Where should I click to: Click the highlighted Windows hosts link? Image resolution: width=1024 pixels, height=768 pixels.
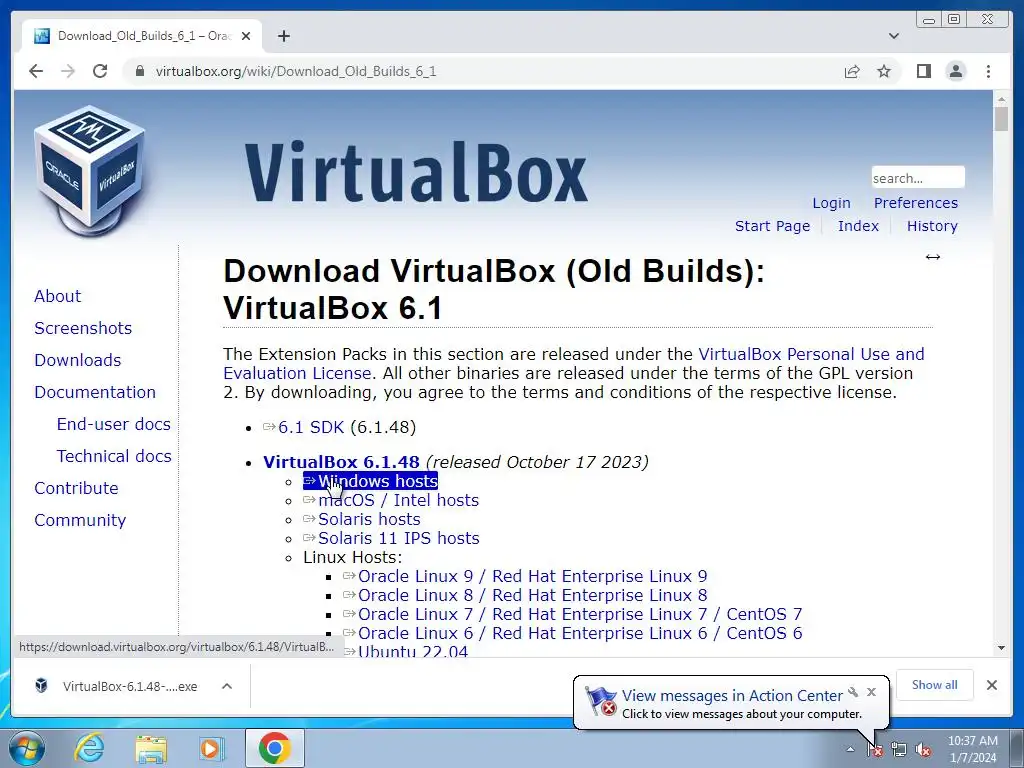(370, 481)
